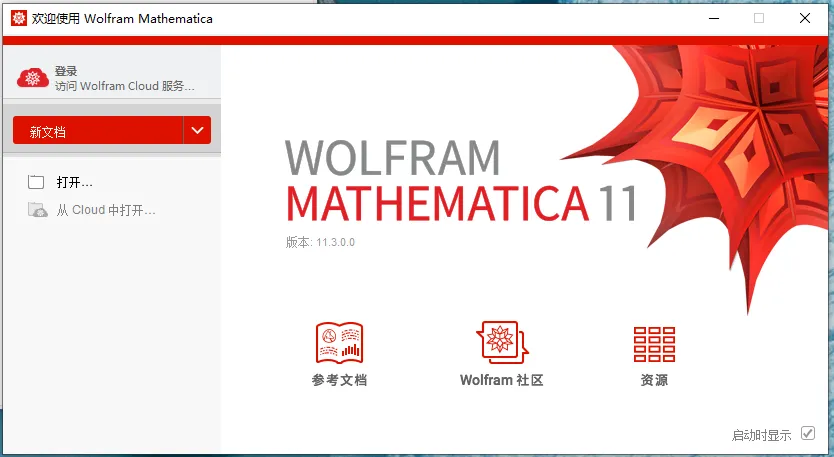Open the 参考文档 documentation book icon
The height and width of the screenshot is (457, 834).
(x=339, y=343)
